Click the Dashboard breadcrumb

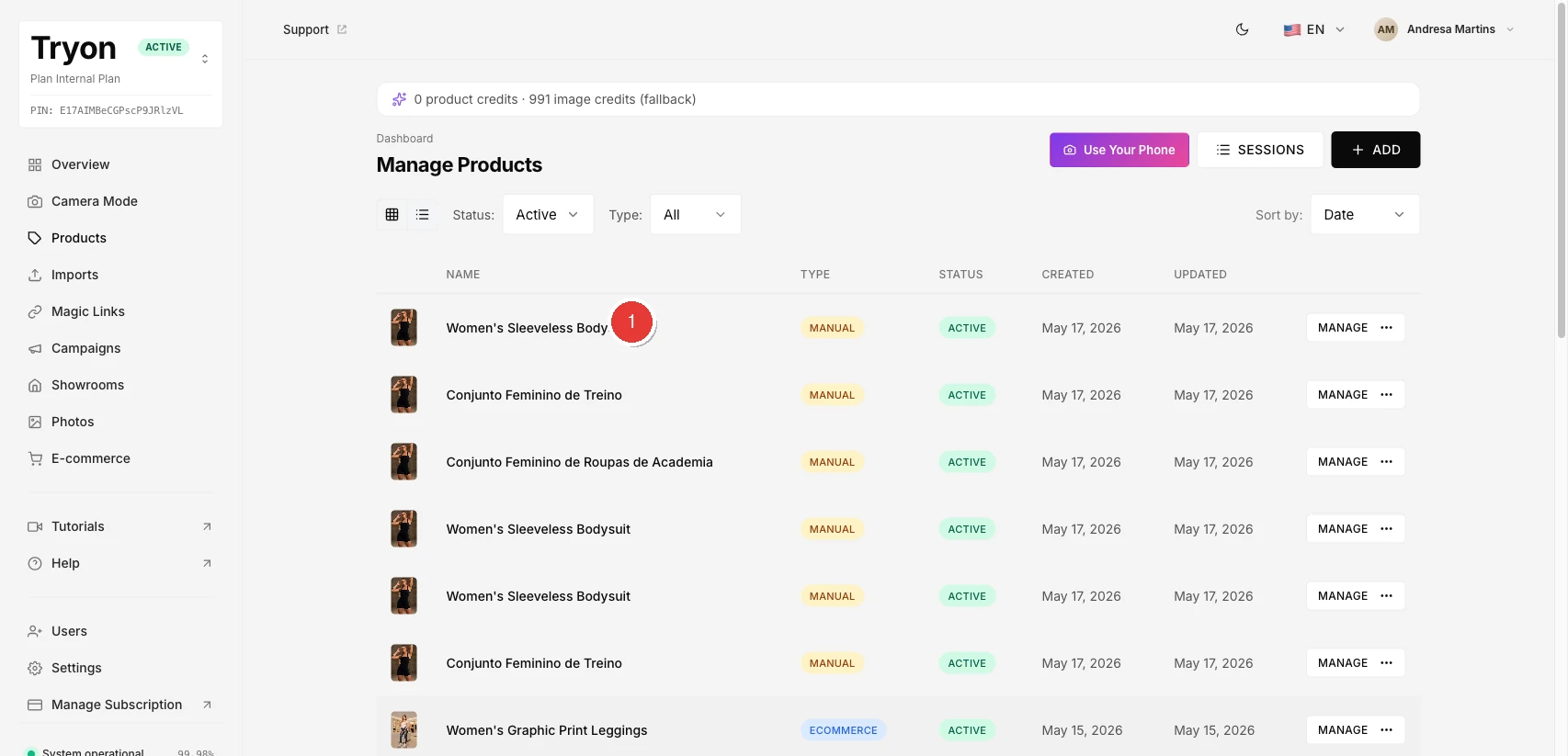click(x=404, y=139)
